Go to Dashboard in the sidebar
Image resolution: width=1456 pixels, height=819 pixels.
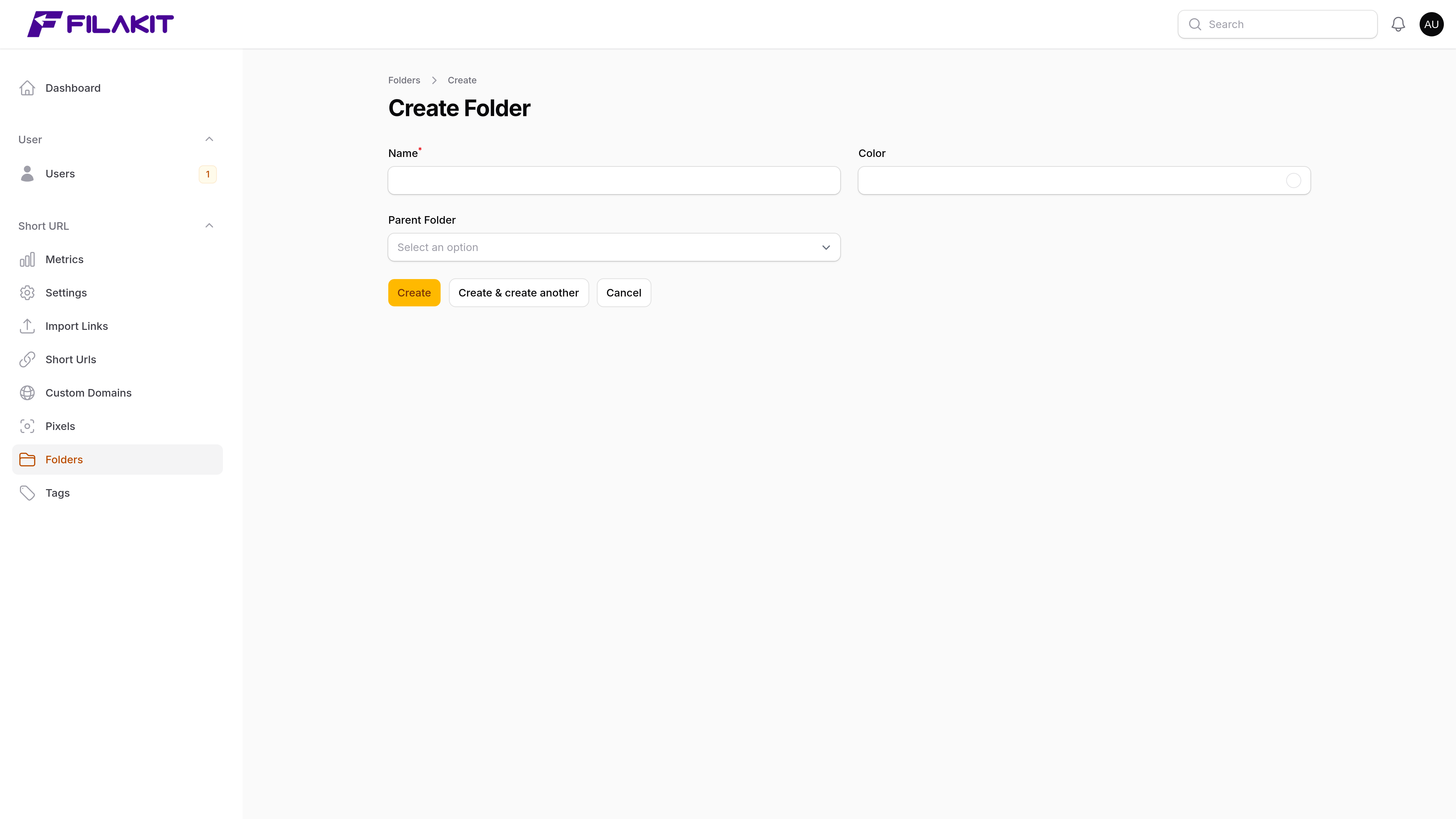pos(118,88)
